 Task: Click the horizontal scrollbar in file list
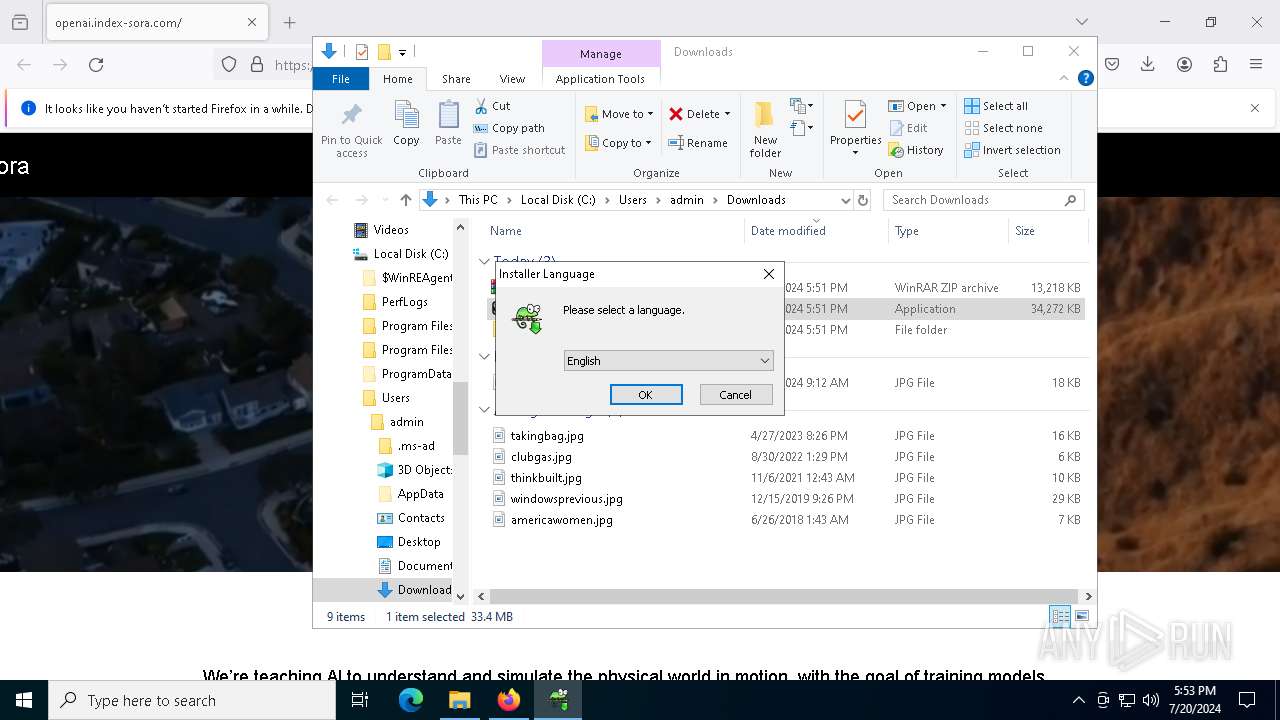pyautogui.click(x=783, y=597)
